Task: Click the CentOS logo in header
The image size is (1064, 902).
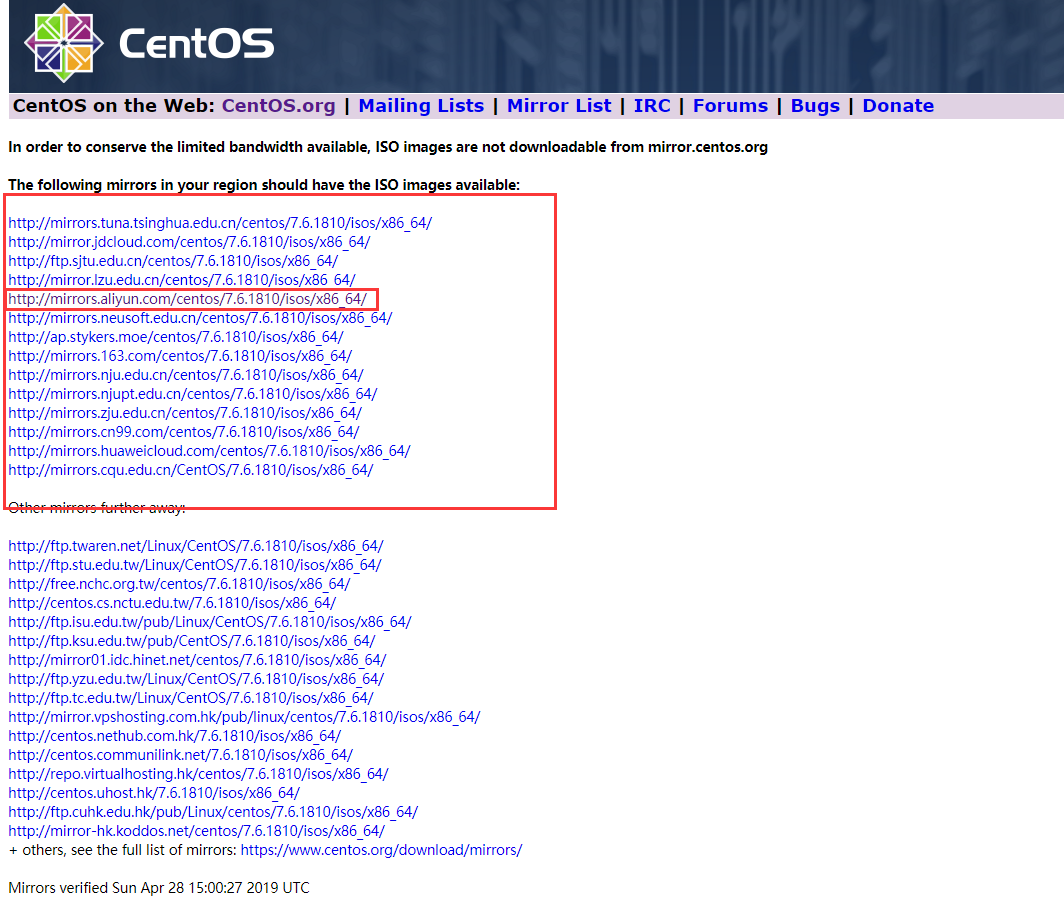Action: click(x=149, y=43)
